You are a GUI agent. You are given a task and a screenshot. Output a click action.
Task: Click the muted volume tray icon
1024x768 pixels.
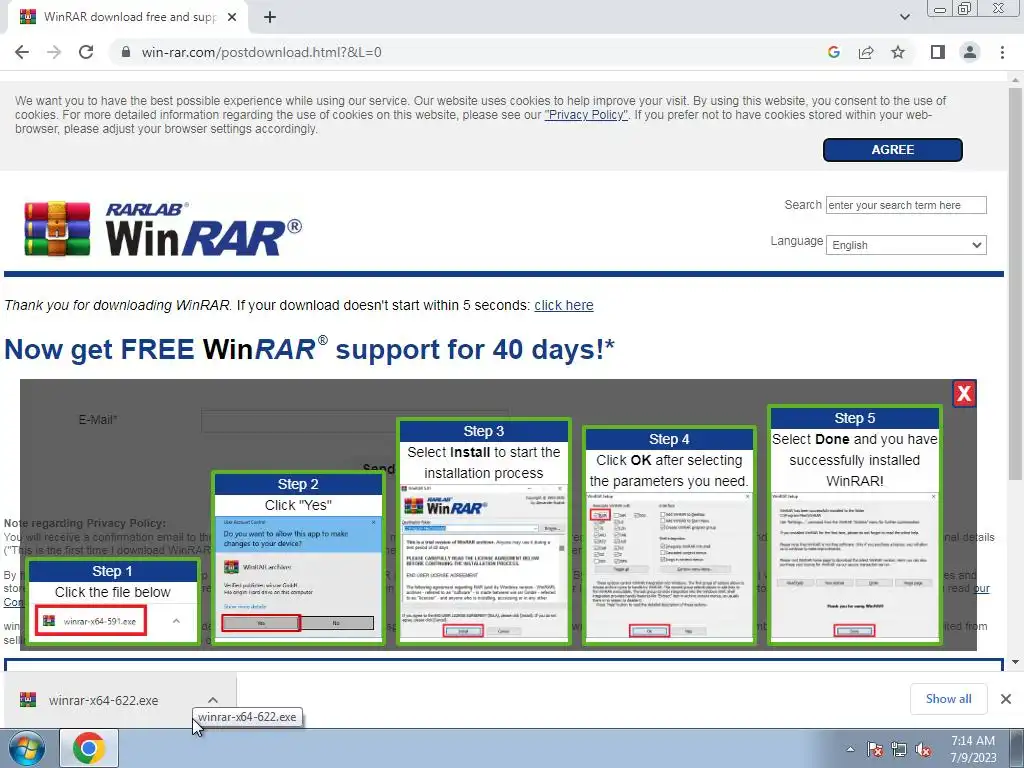pos(923,749)
